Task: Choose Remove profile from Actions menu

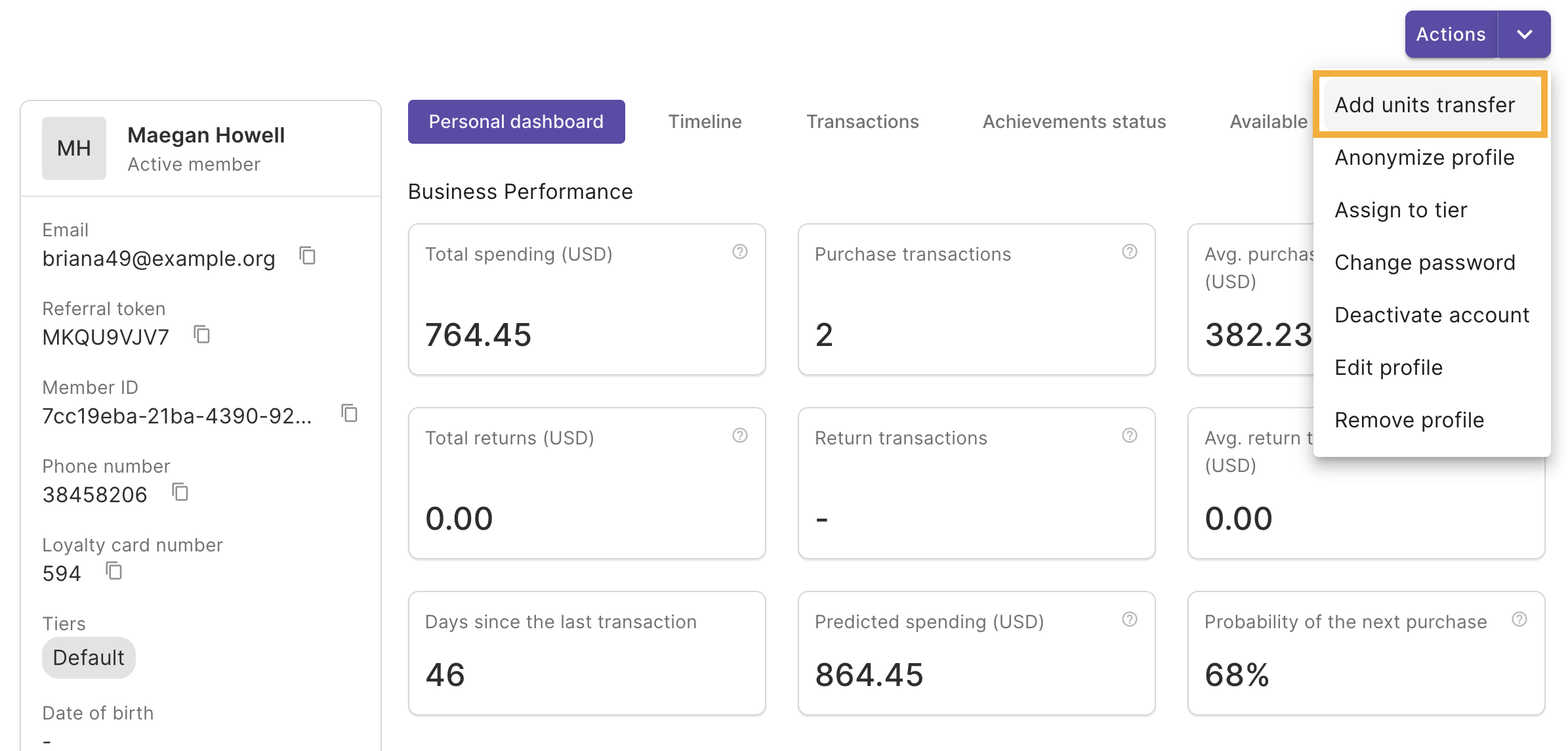Action: point(1432,420)
